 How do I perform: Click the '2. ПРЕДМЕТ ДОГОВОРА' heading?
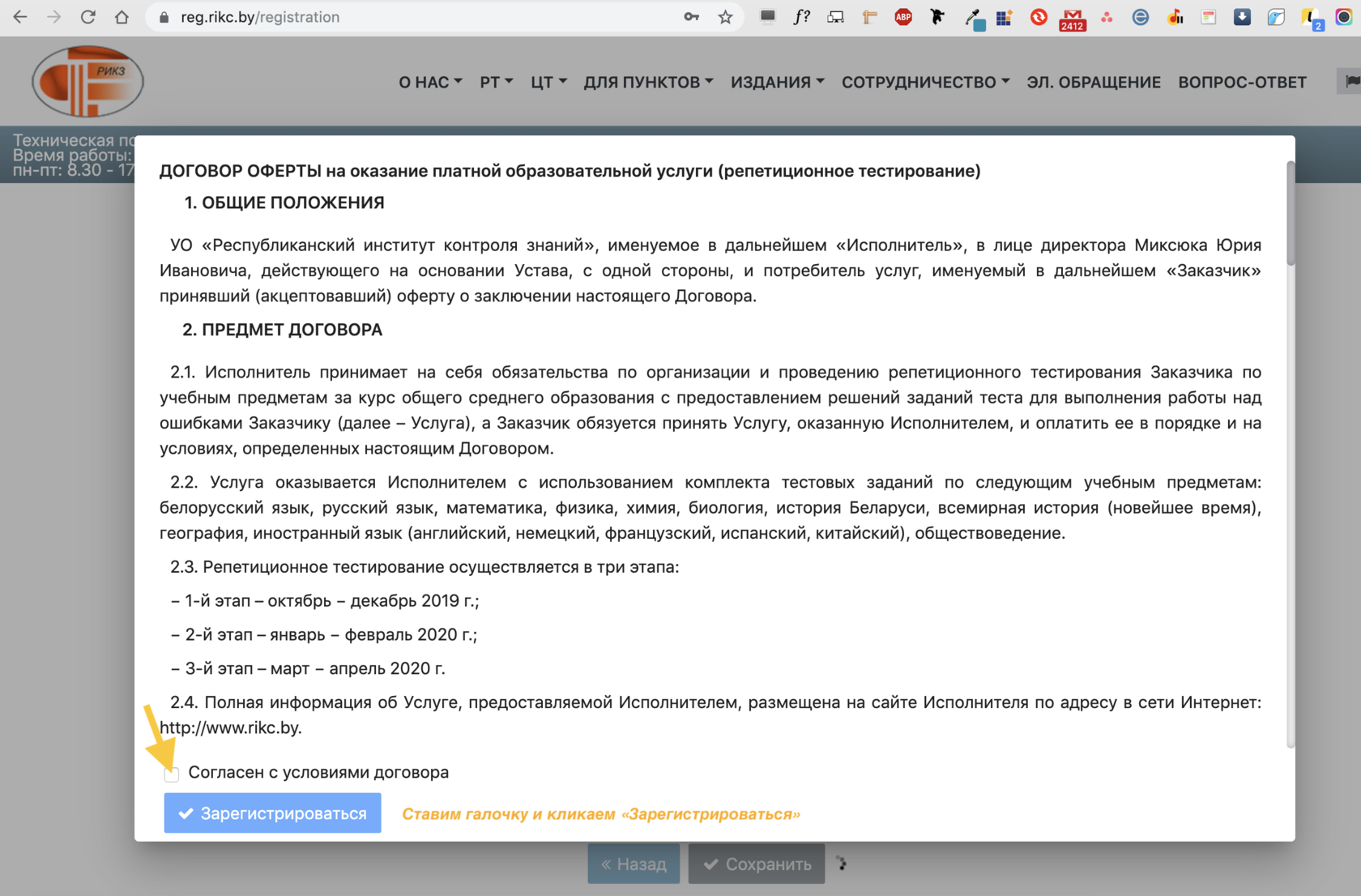pos(282,330)
